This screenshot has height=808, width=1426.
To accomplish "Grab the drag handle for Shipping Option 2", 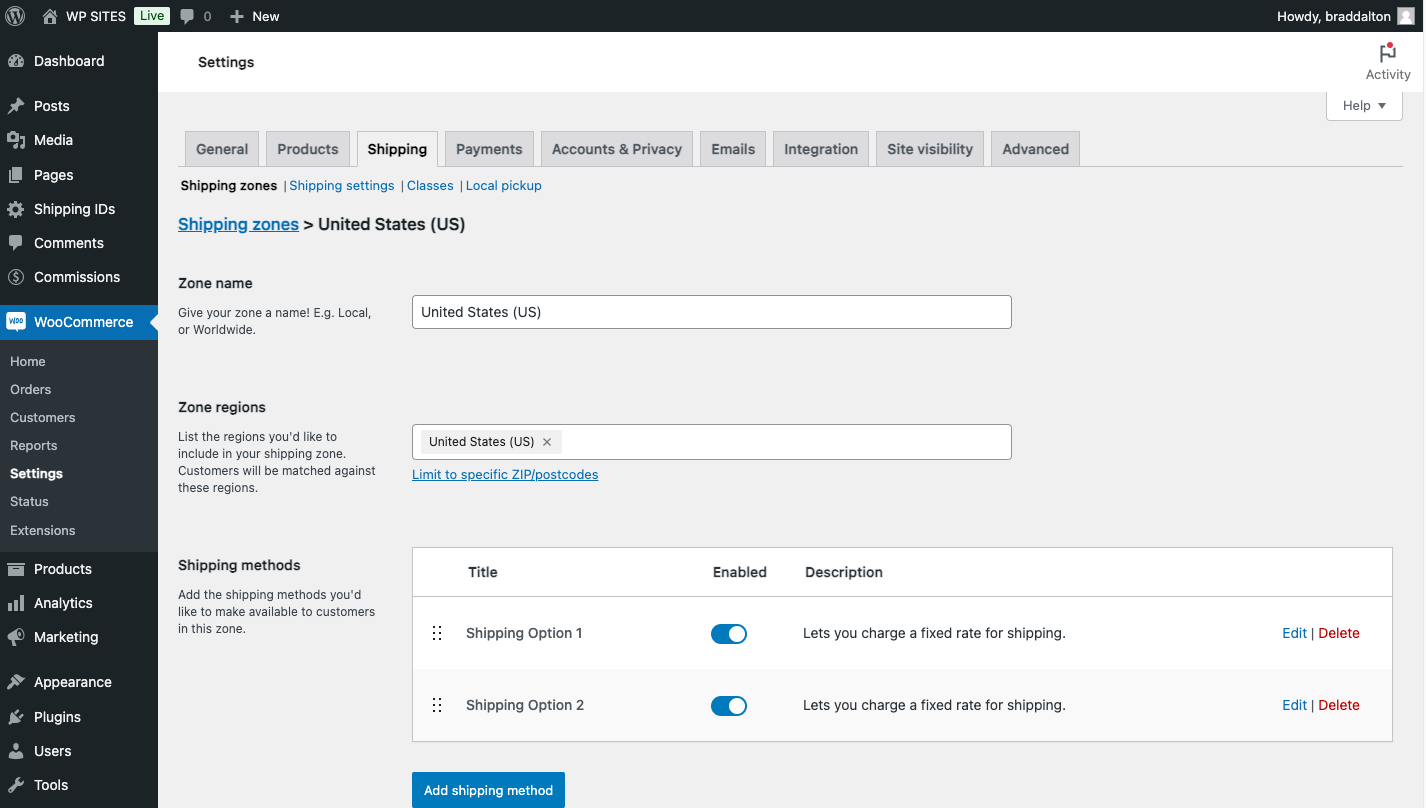I will coord(437,705).
